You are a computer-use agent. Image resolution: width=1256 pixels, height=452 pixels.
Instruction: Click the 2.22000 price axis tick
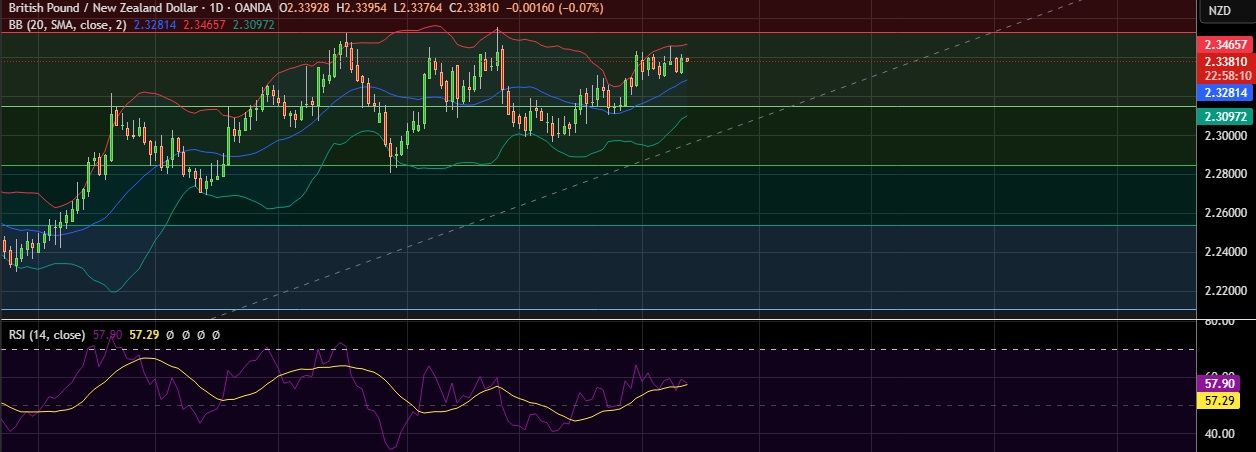pos(1225,291)
